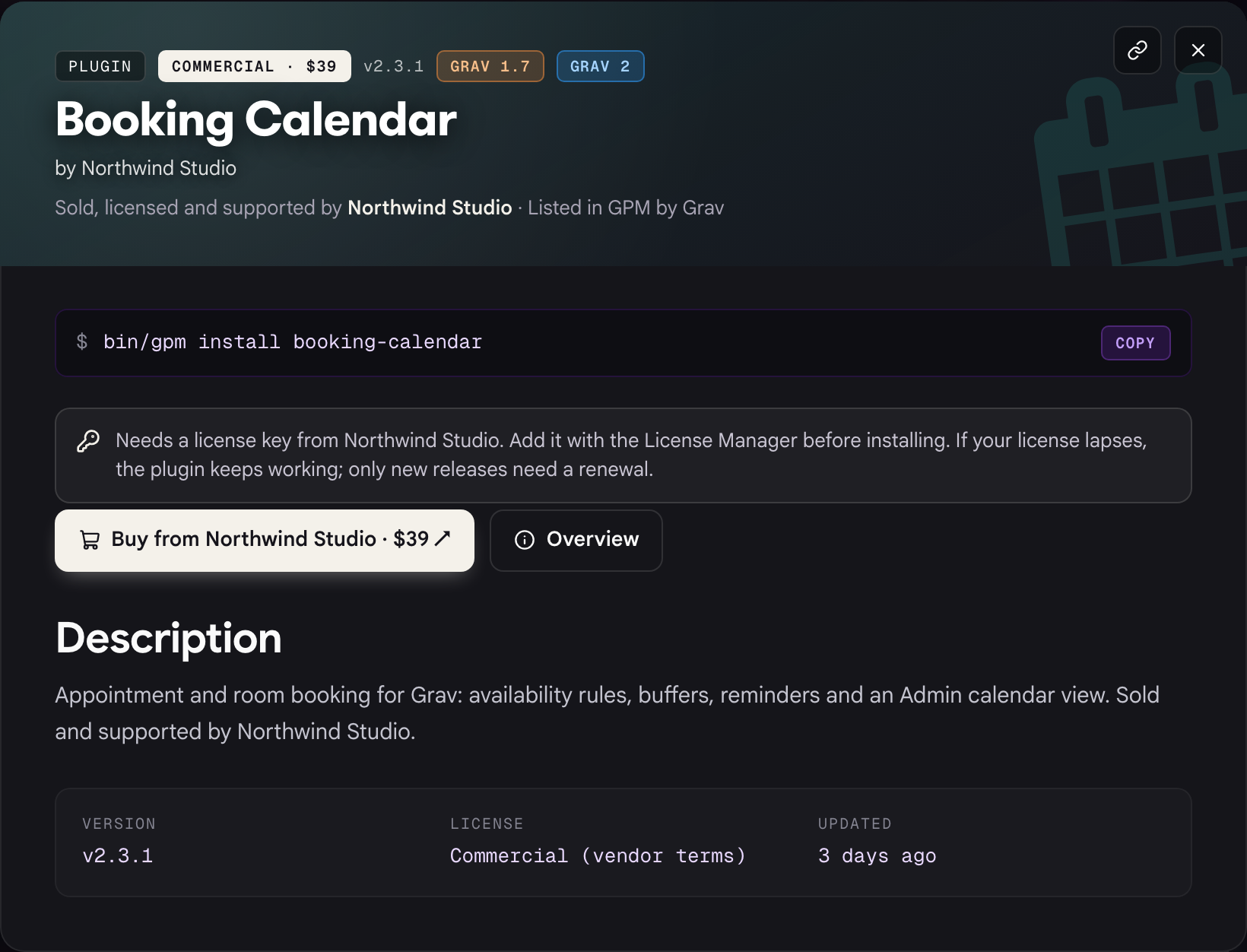
Task: Click the LICENSE label in details card
Action: 487,823
